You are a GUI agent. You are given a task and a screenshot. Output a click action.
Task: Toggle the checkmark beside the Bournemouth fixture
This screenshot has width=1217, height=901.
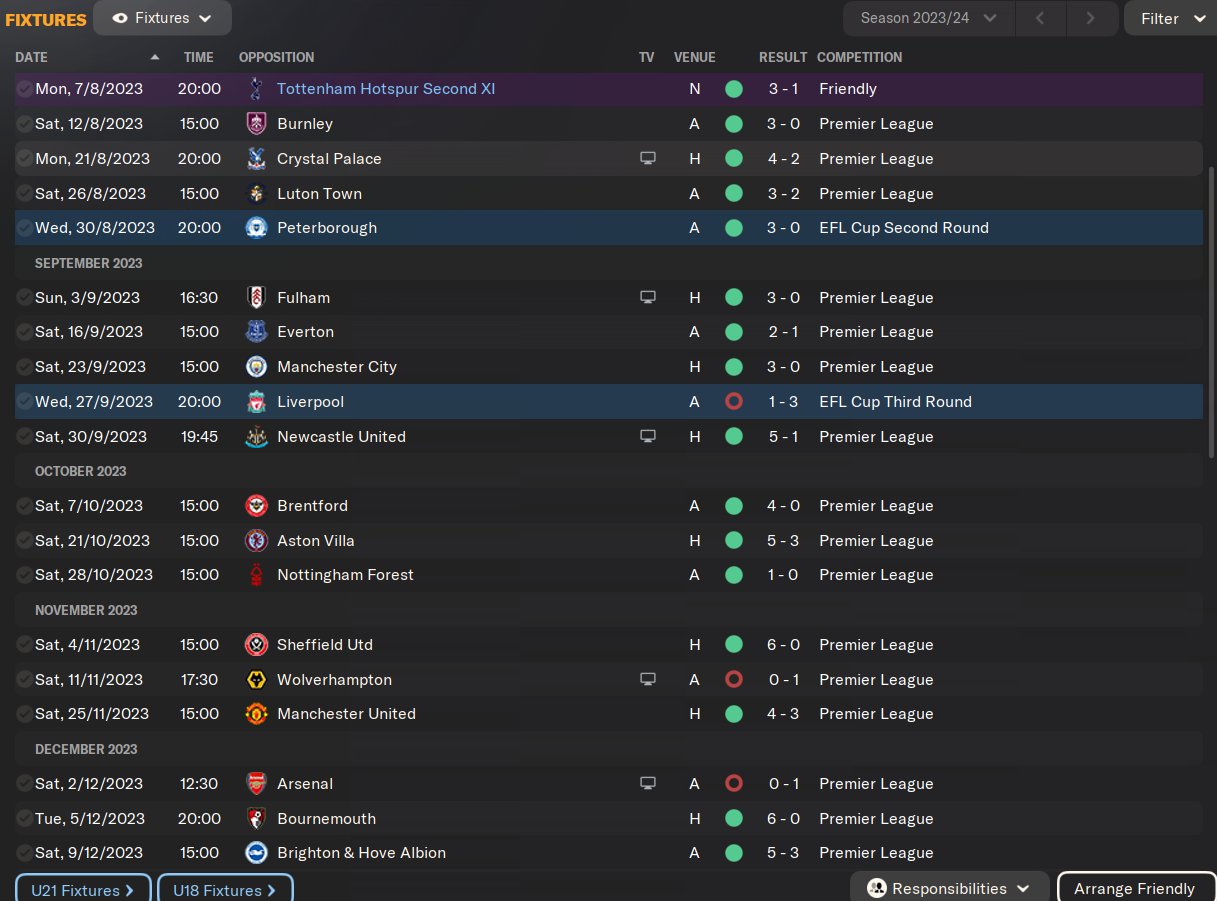pos(24,819)
